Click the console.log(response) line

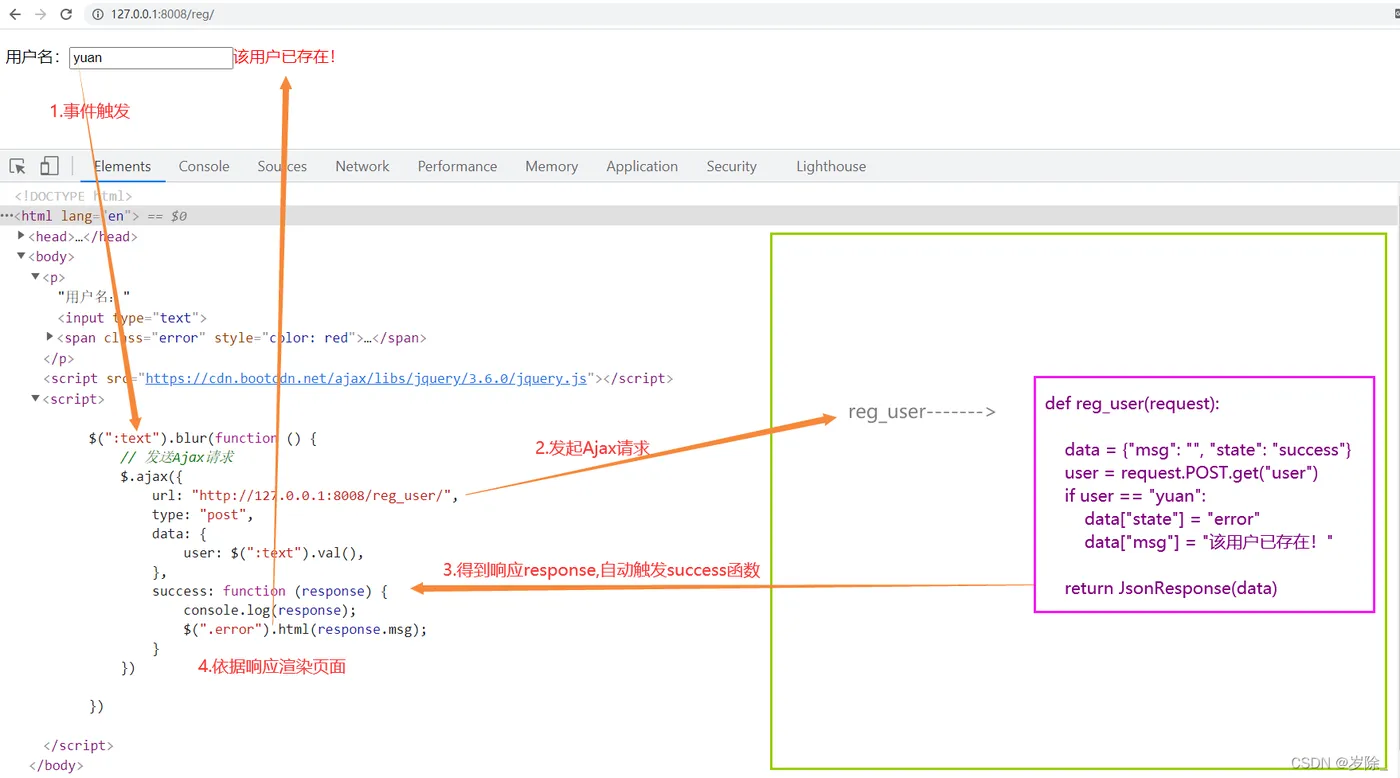pos(270,610)
